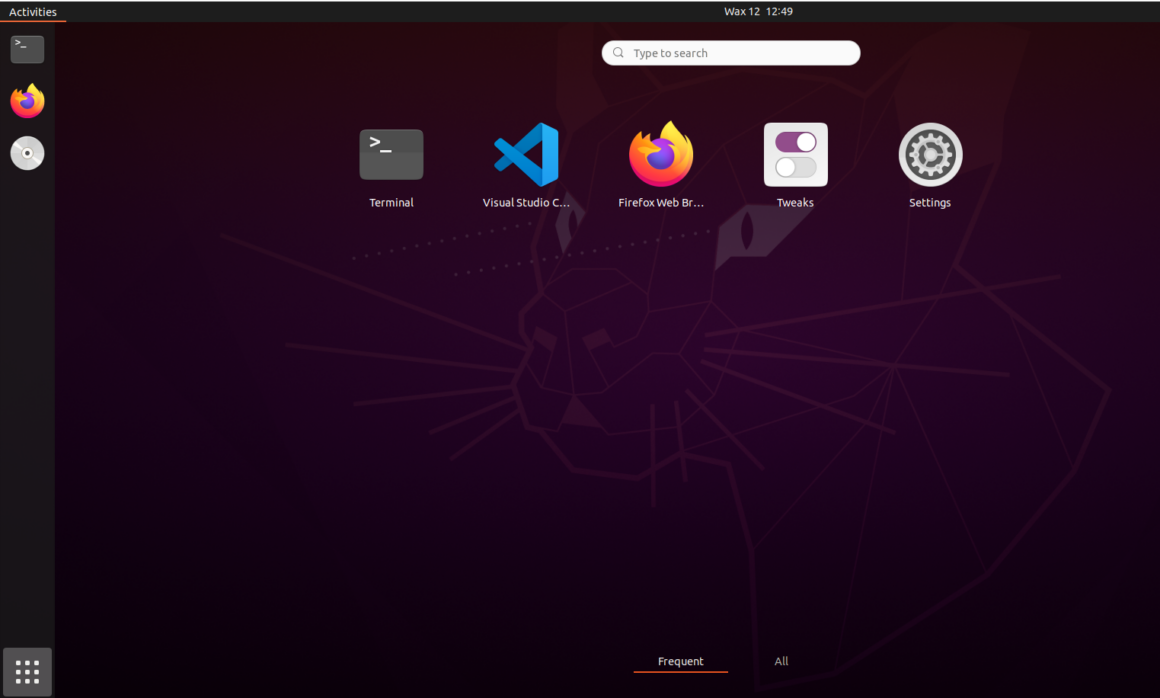Click the Firefox icon in the dock

tap(27, 101)
